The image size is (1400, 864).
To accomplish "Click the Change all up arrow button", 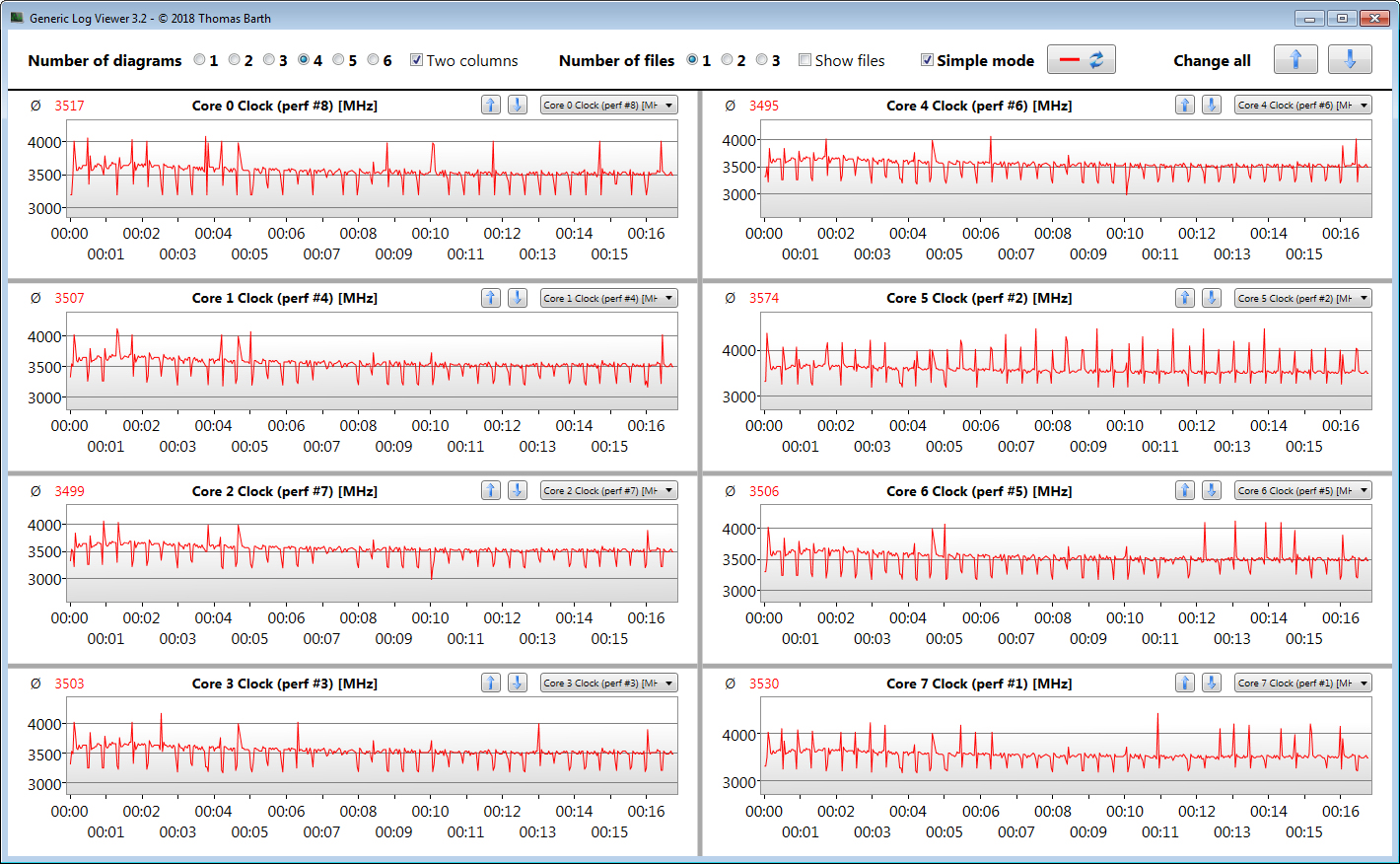I will pyautogui.click(x=1295, y=59).
